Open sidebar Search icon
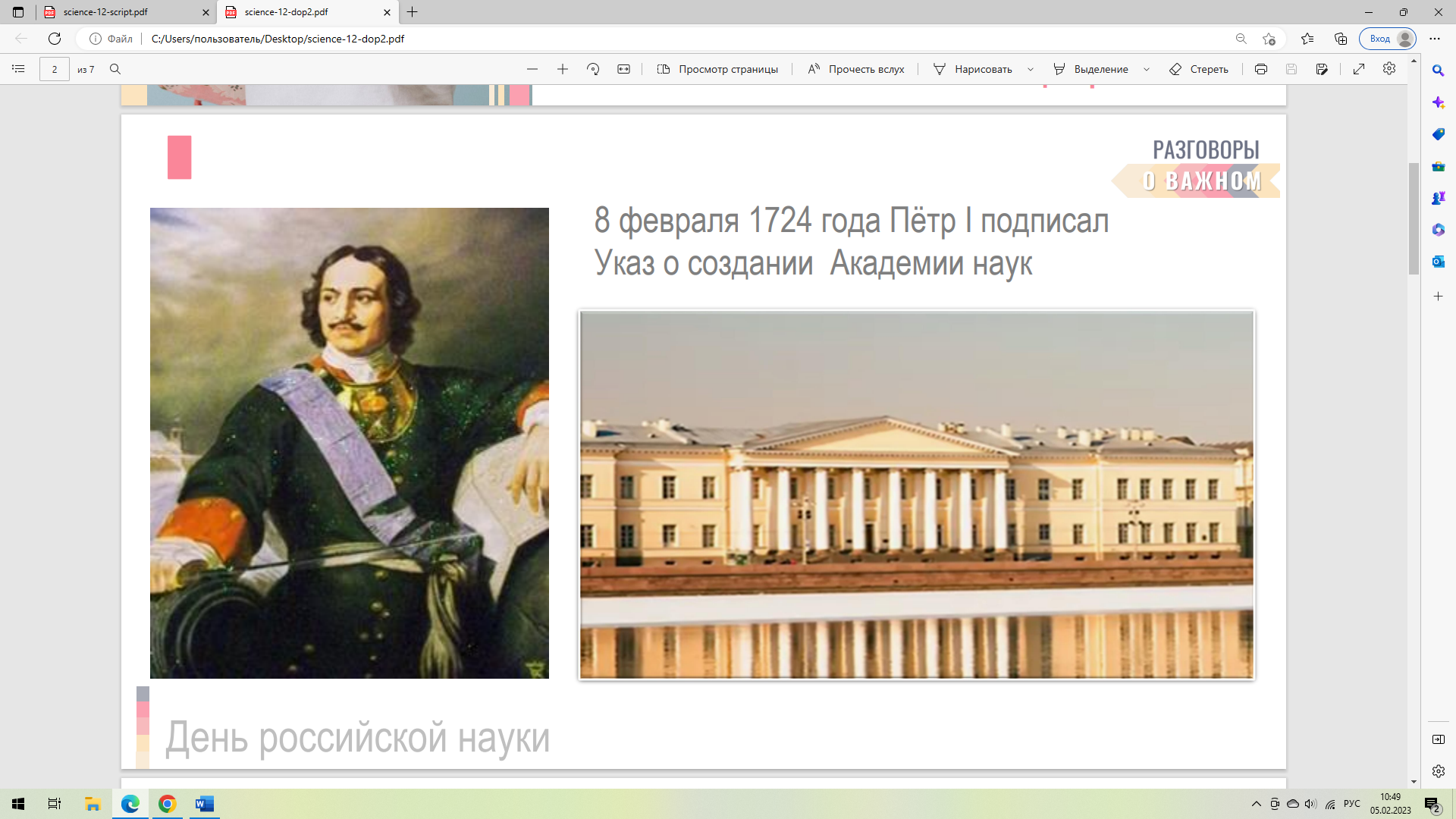Image resolution: width=1456 pixels, height=819 pixels. pyautogui.click(x=1438, y=71)
